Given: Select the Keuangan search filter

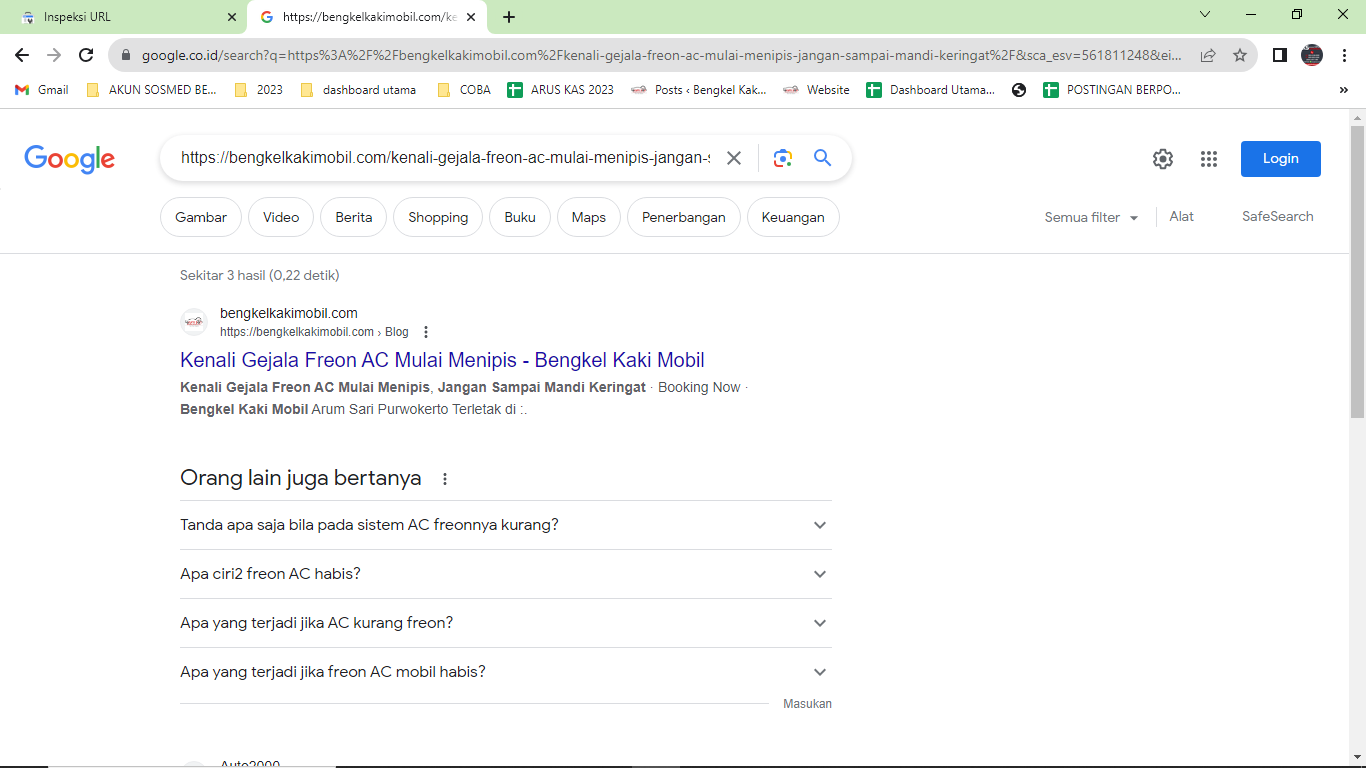Looking at the screenshot, I should coord(793,217).
